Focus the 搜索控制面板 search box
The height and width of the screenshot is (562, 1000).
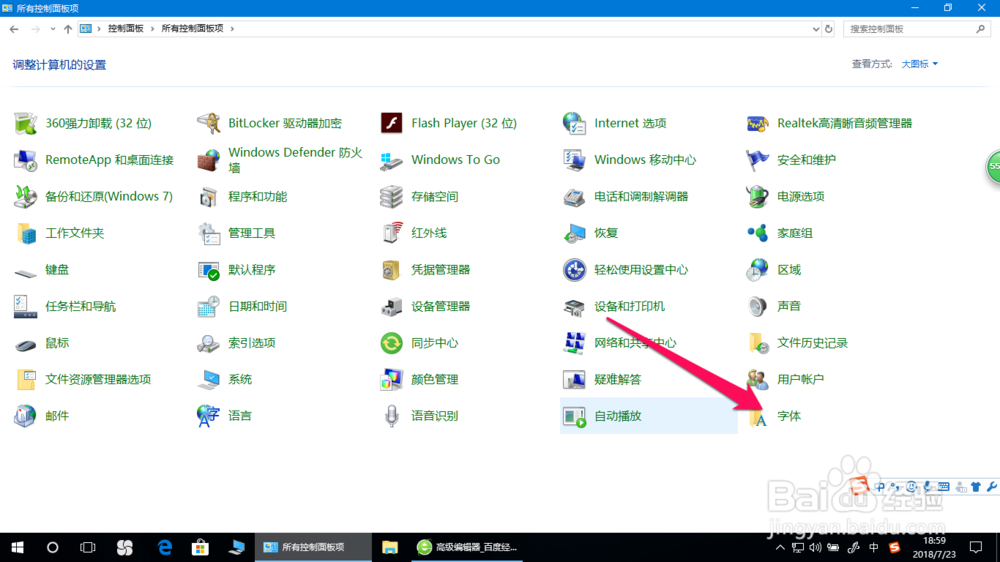point(916,29)
